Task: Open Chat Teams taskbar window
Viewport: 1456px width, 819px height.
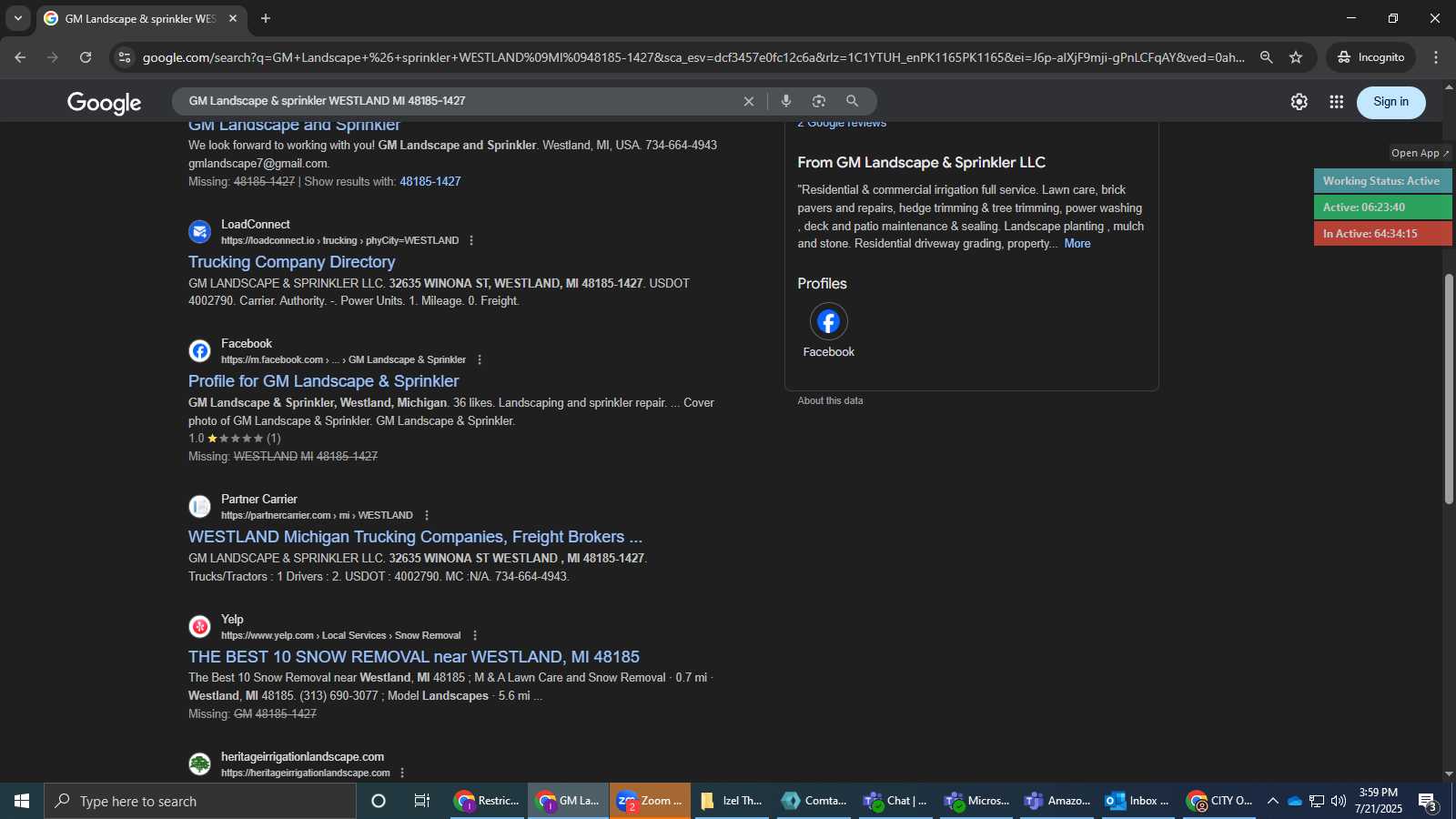Action: (895, 801)
